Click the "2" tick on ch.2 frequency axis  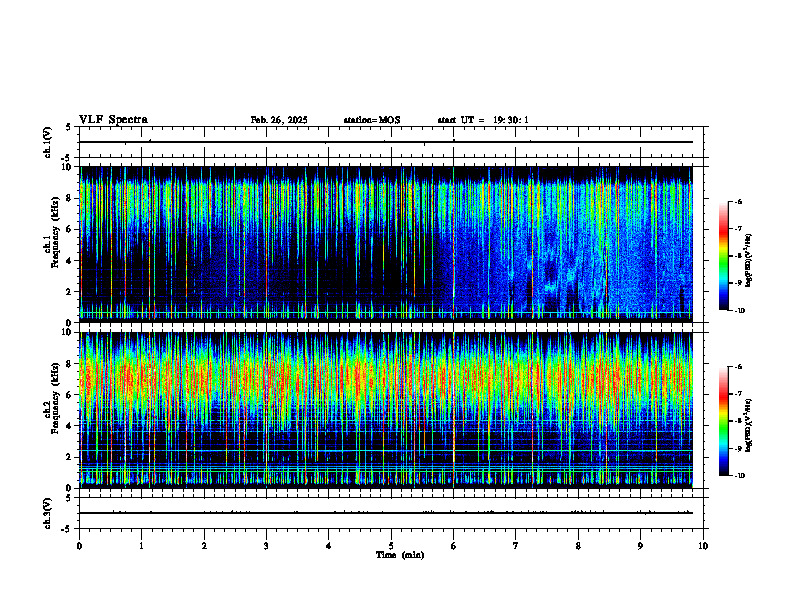tap(71, 457)
